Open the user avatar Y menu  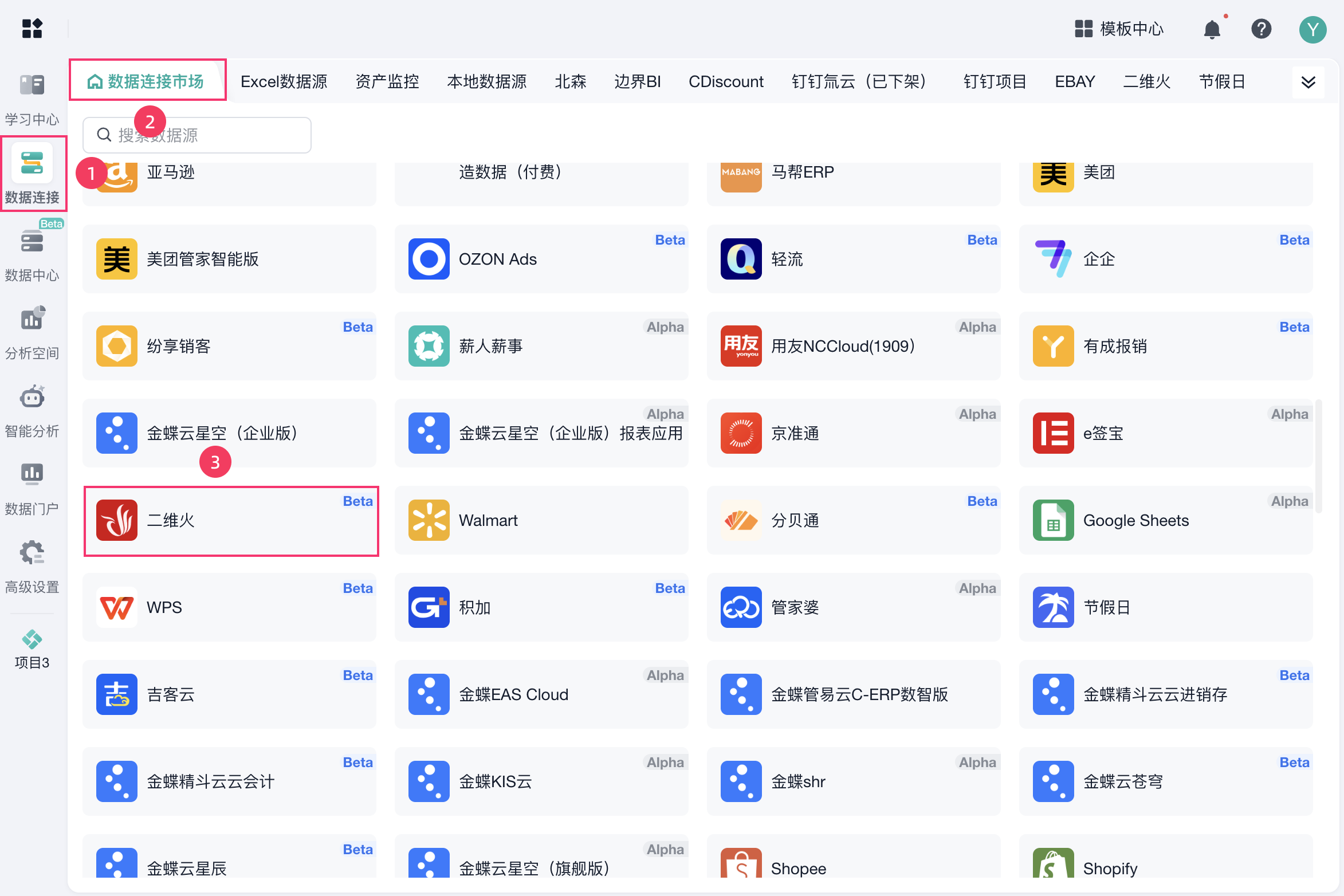coord(1312,29)
